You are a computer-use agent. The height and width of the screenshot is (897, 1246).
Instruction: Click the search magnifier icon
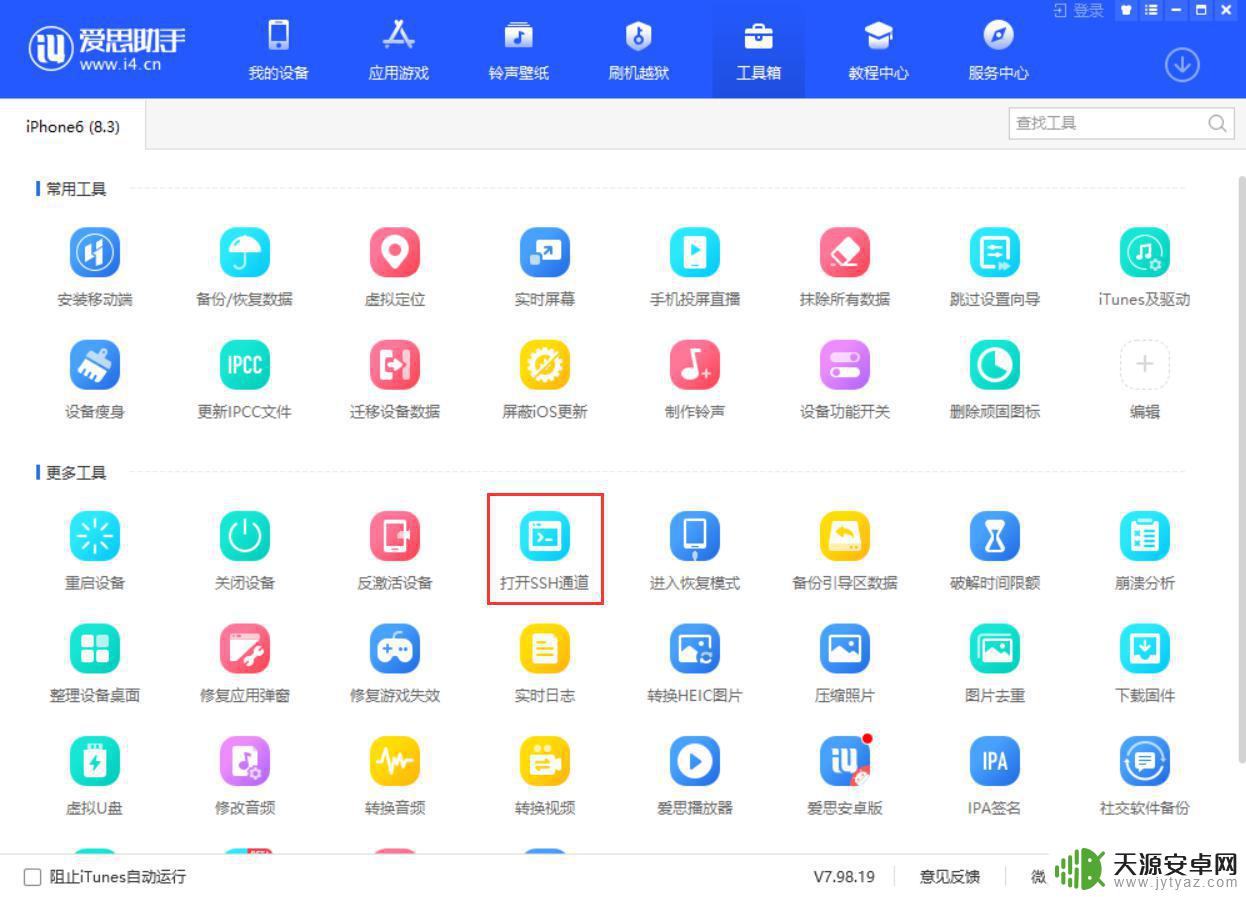pos(1217,123)
